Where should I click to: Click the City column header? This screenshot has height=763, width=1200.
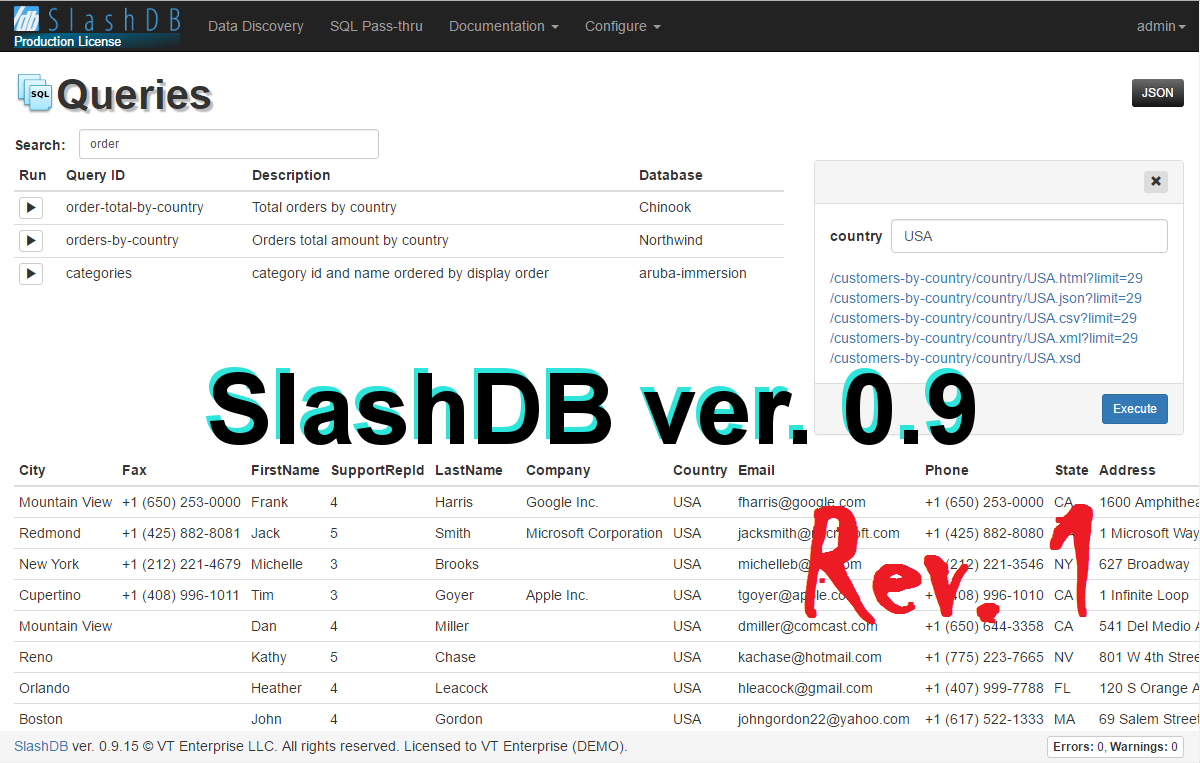(32, 470)
